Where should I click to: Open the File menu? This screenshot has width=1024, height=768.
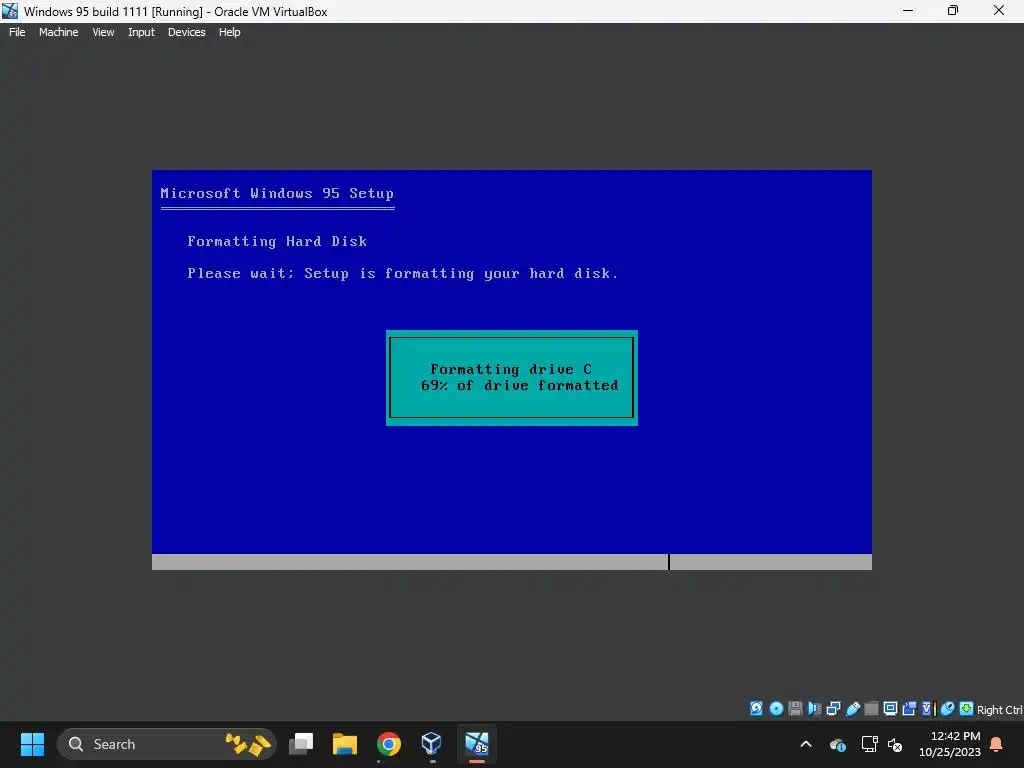point(17,32)
